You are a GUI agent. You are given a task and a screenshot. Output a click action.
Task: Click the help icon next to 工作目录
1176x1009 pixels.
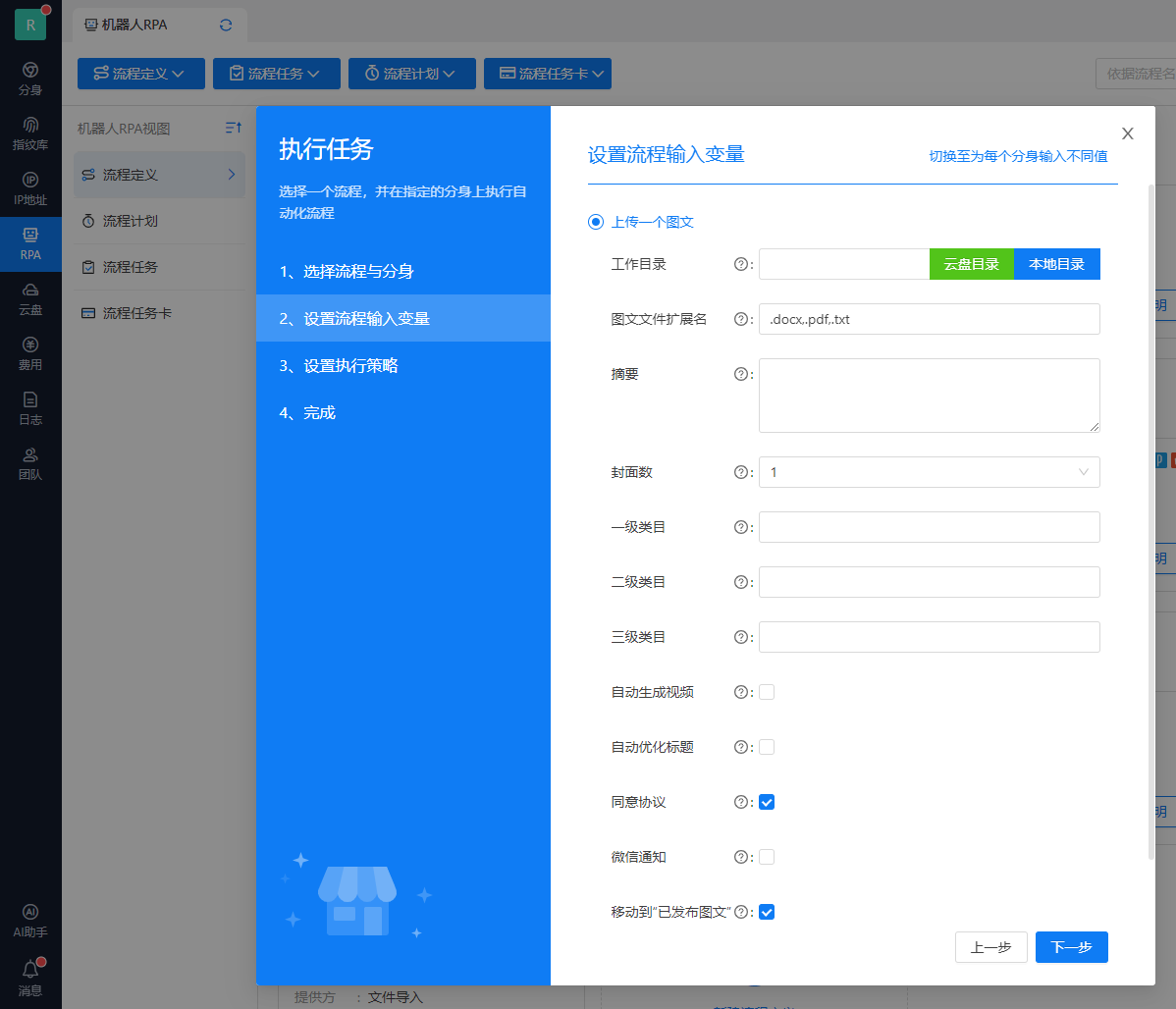coord(741,264)
